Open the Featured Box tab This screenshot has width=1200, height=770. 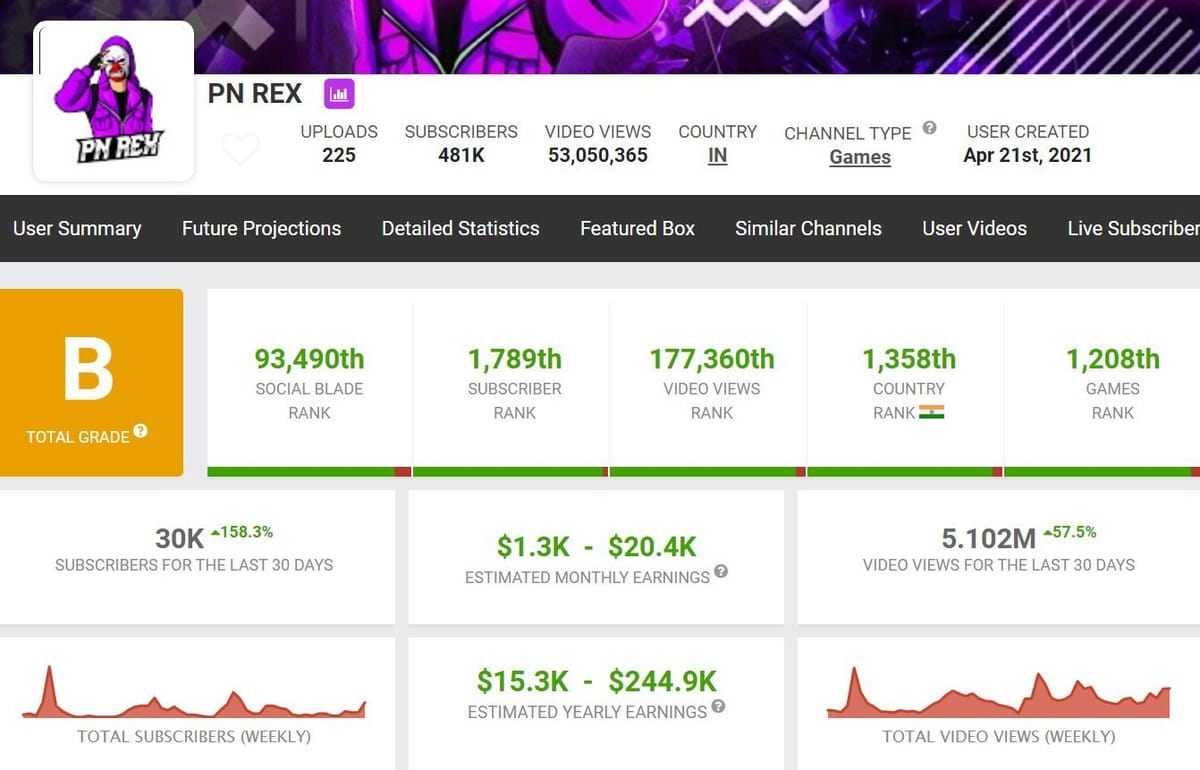(637, 228)
